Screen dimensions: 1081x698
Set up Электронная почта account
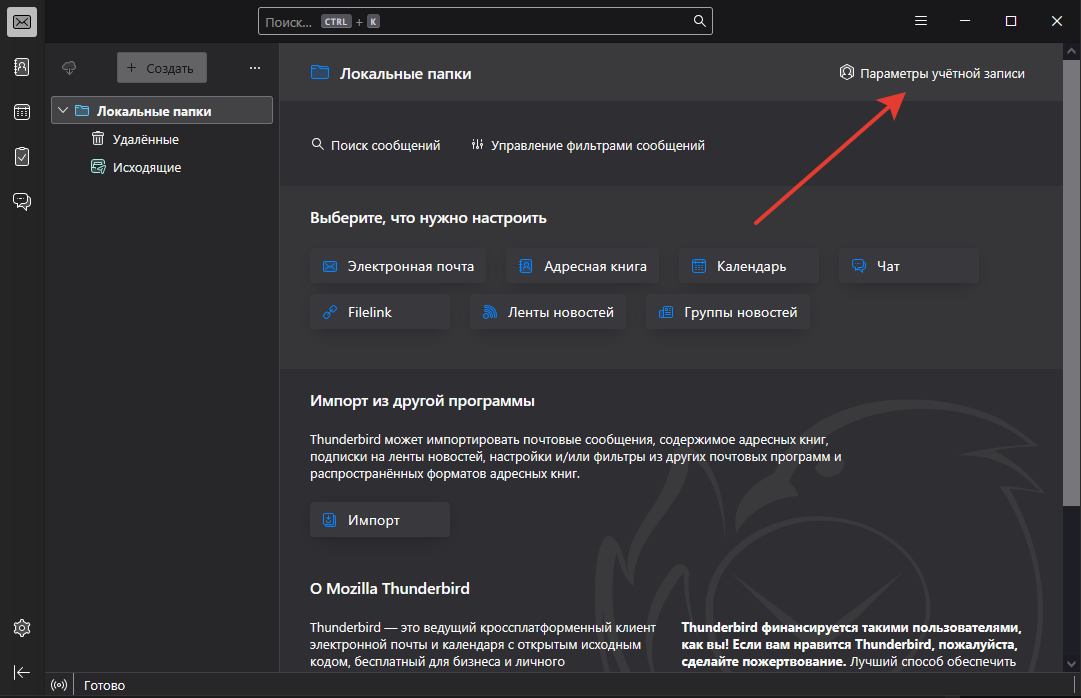398,266
